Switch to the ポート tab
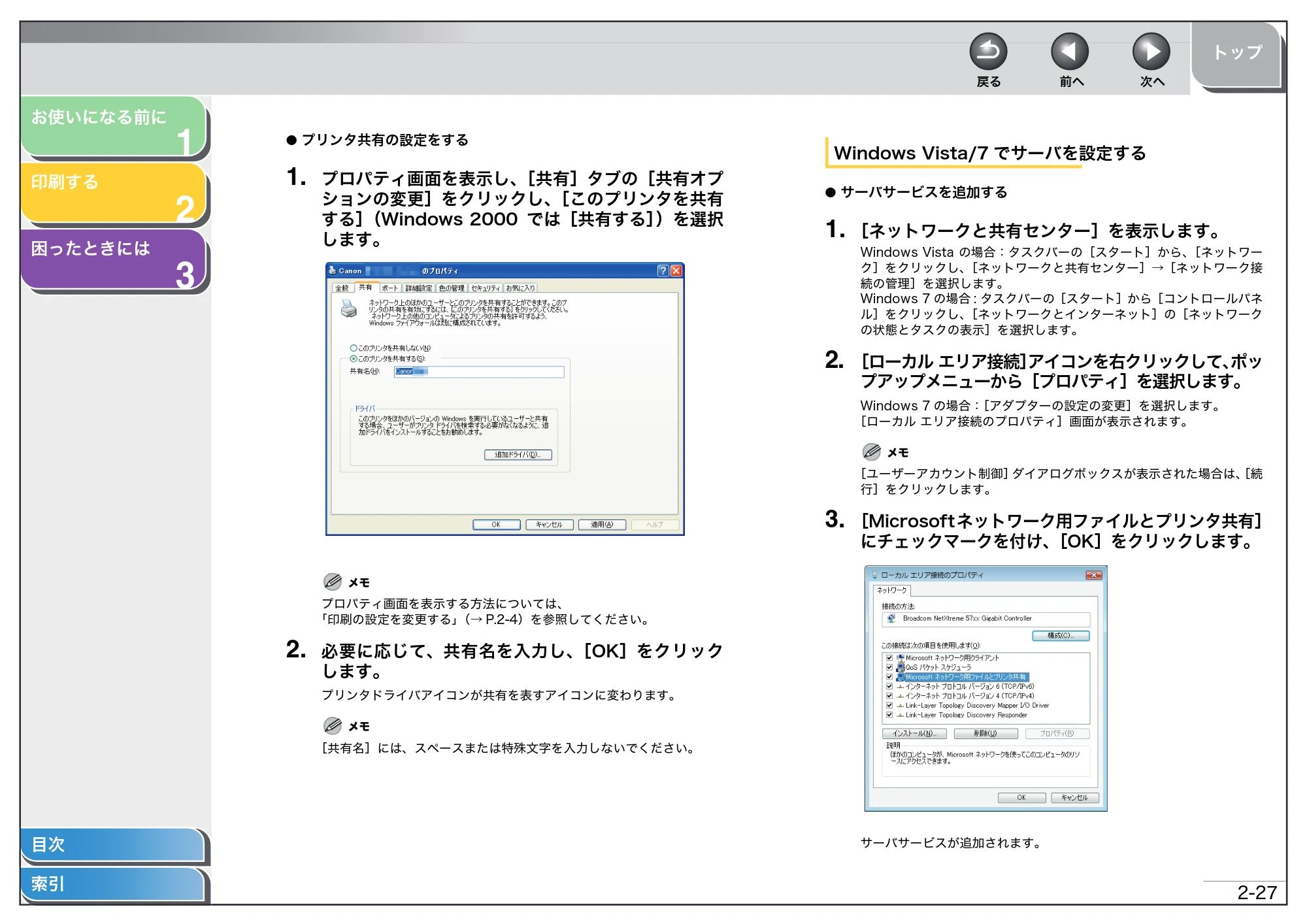The height and width of the screenshot is (924, 1307). click(x=390, y=288)
